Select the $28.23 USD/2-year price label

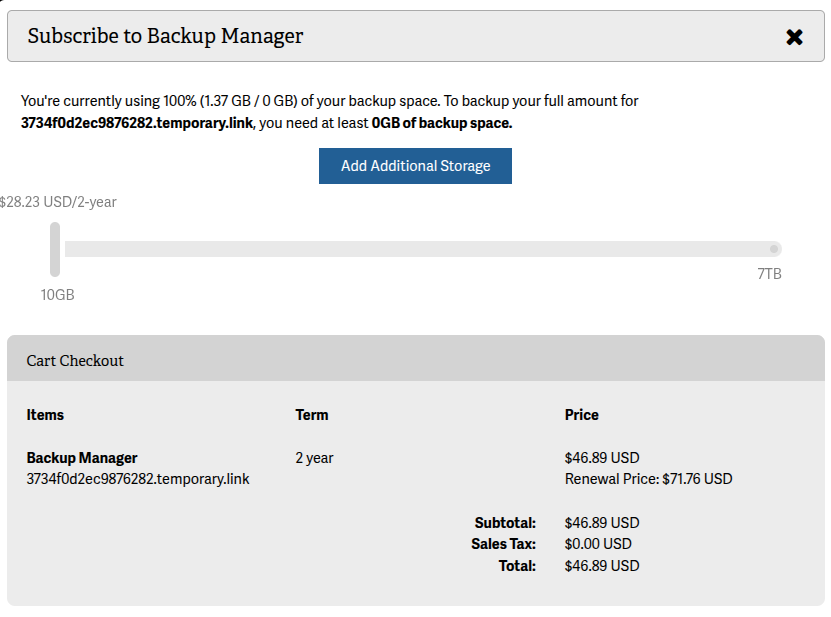click(58, 201)
